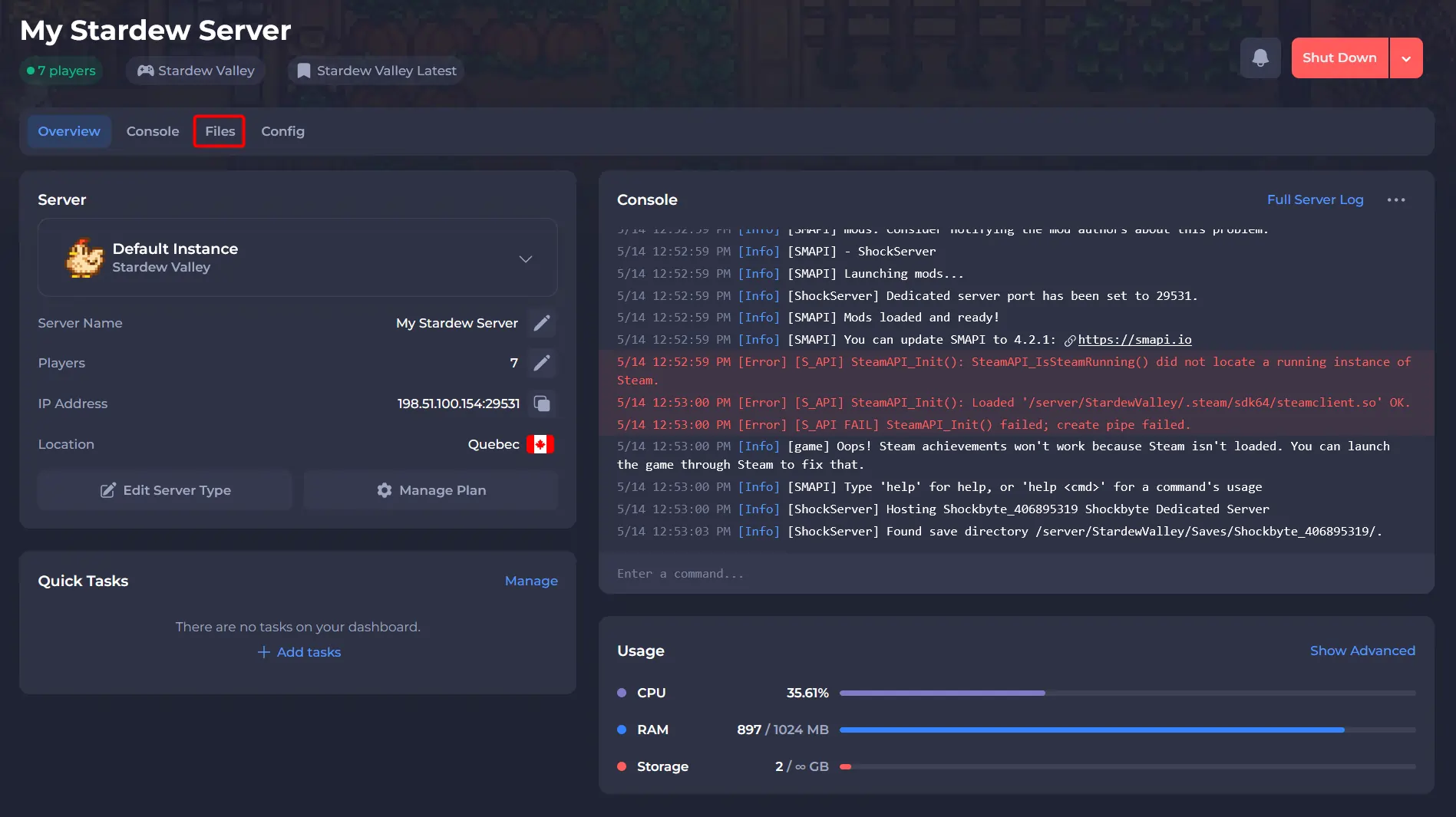
Task: Switch to the Files tab
Action: [x=220, y=131]
